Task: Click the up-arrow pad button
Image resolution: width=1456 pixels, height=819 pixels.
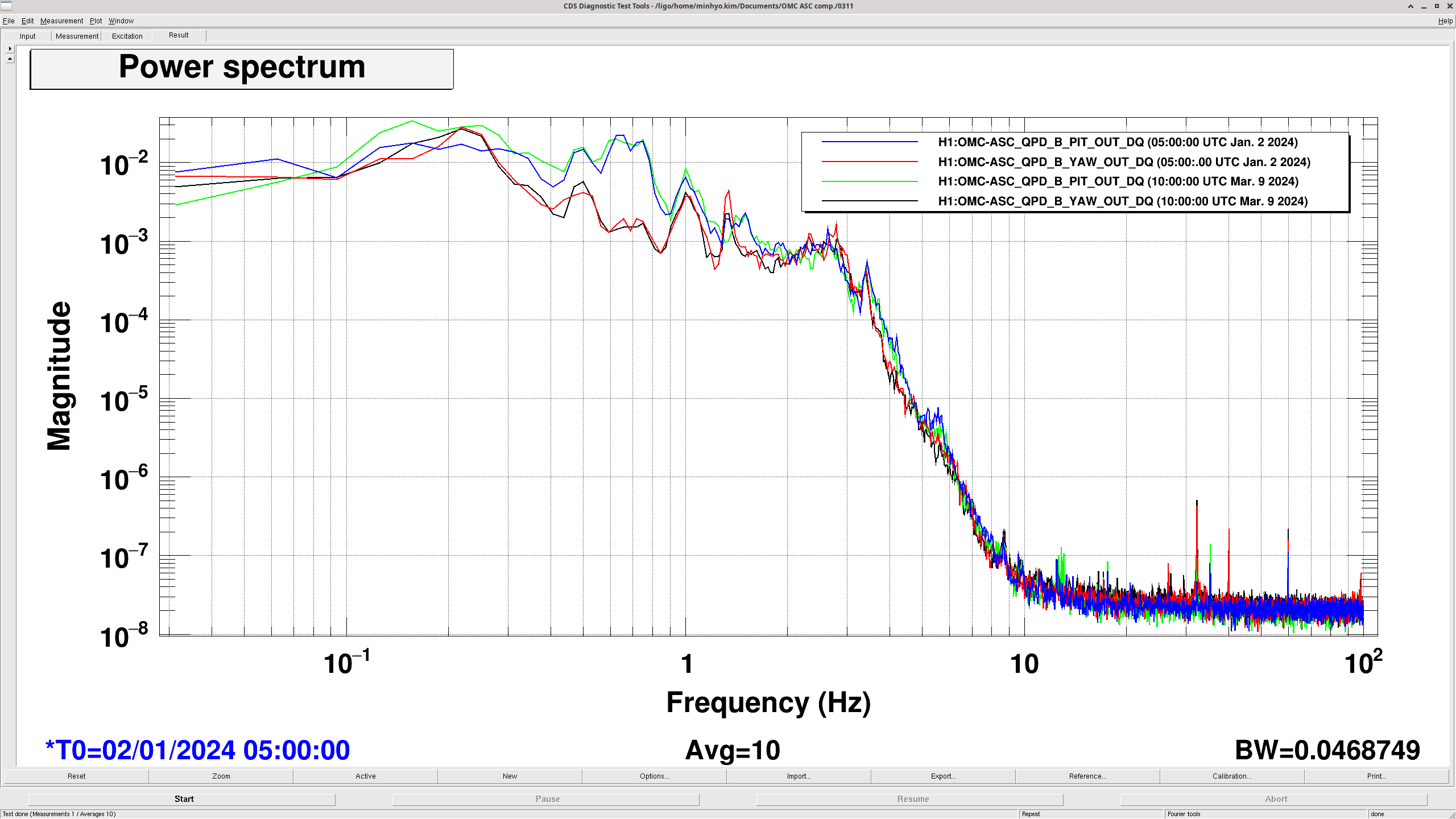Action: [10, 59]
